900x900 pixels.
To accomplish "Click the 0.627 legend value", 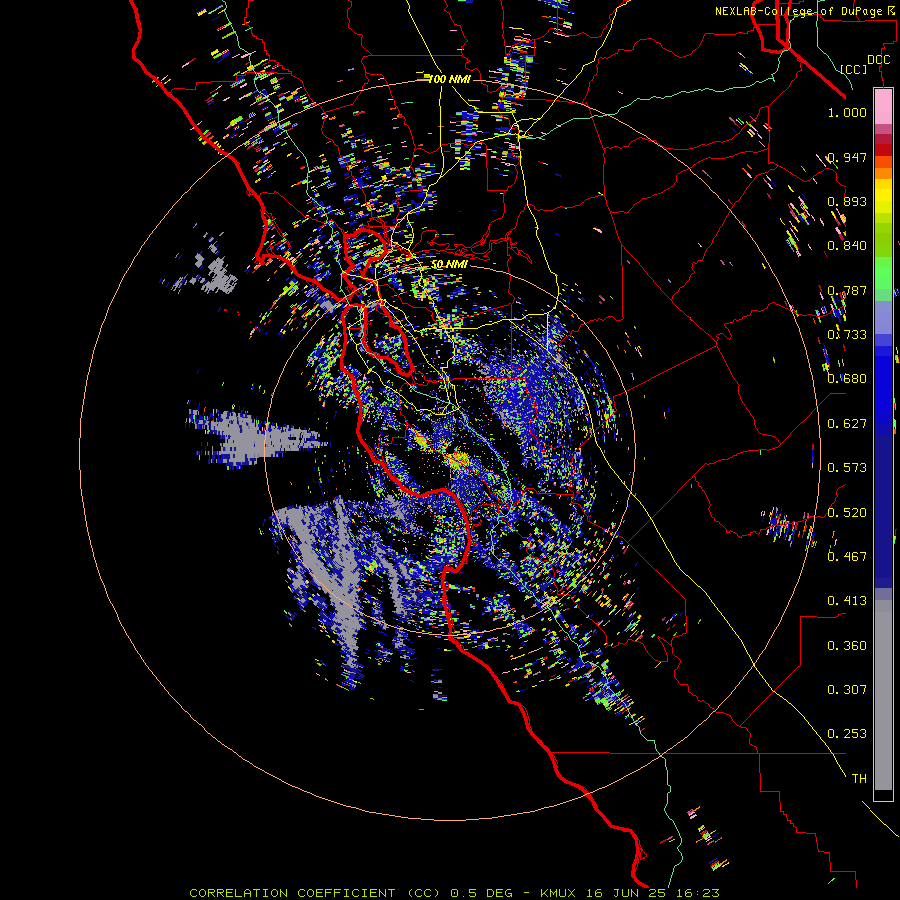I will pos(847,424).
